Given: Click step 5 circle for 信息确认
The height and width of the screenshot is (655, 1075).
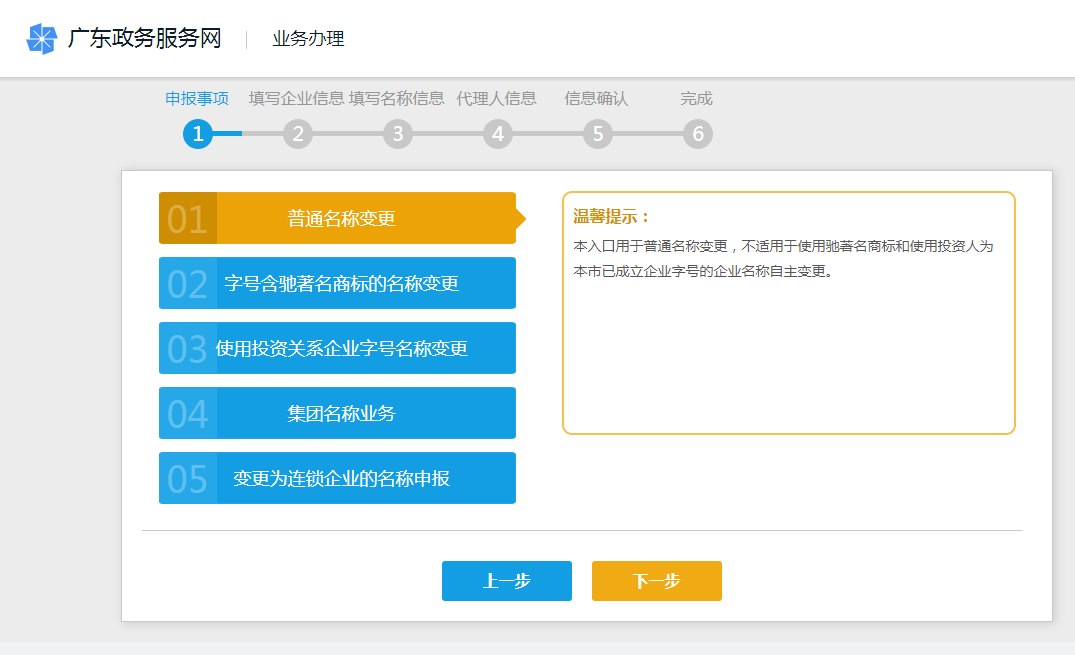Looking at the screenshot, I should coord(598,133).
